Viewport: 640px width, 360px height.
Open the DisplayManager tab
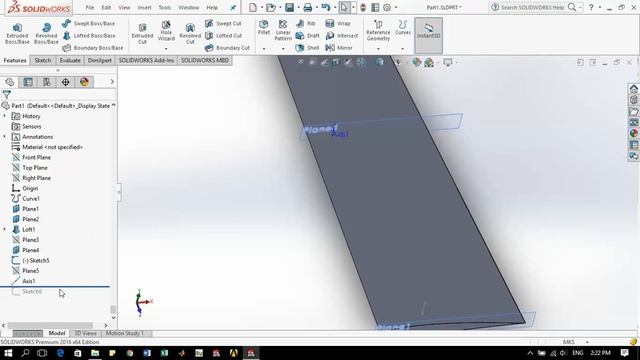(84, 82)
